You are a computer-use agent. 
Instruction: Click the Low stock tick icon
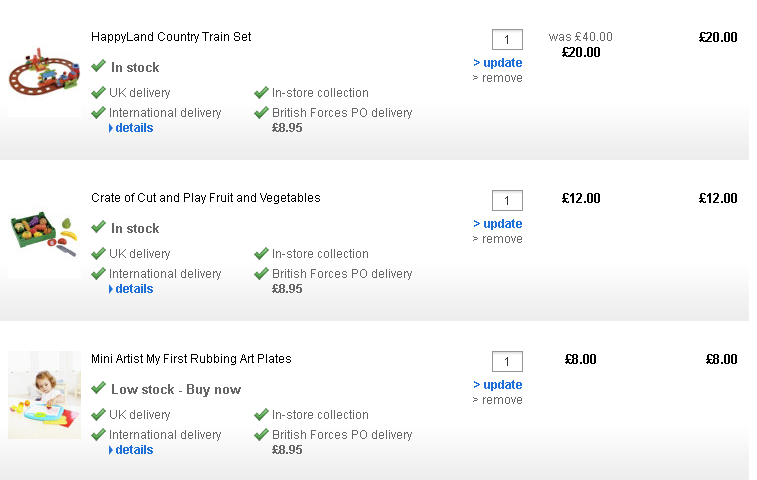98,389
